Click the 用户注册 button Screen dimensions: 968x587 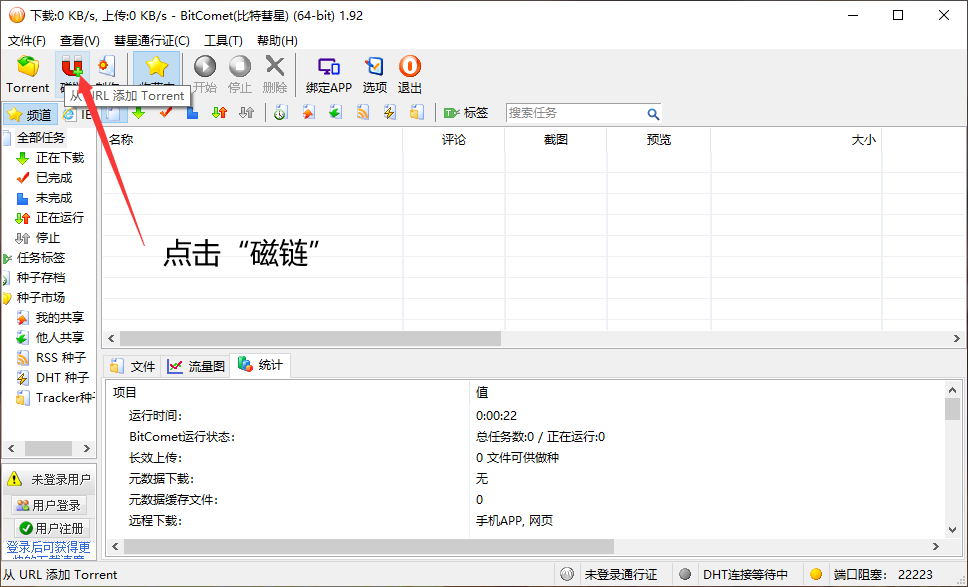coord(51,528)
